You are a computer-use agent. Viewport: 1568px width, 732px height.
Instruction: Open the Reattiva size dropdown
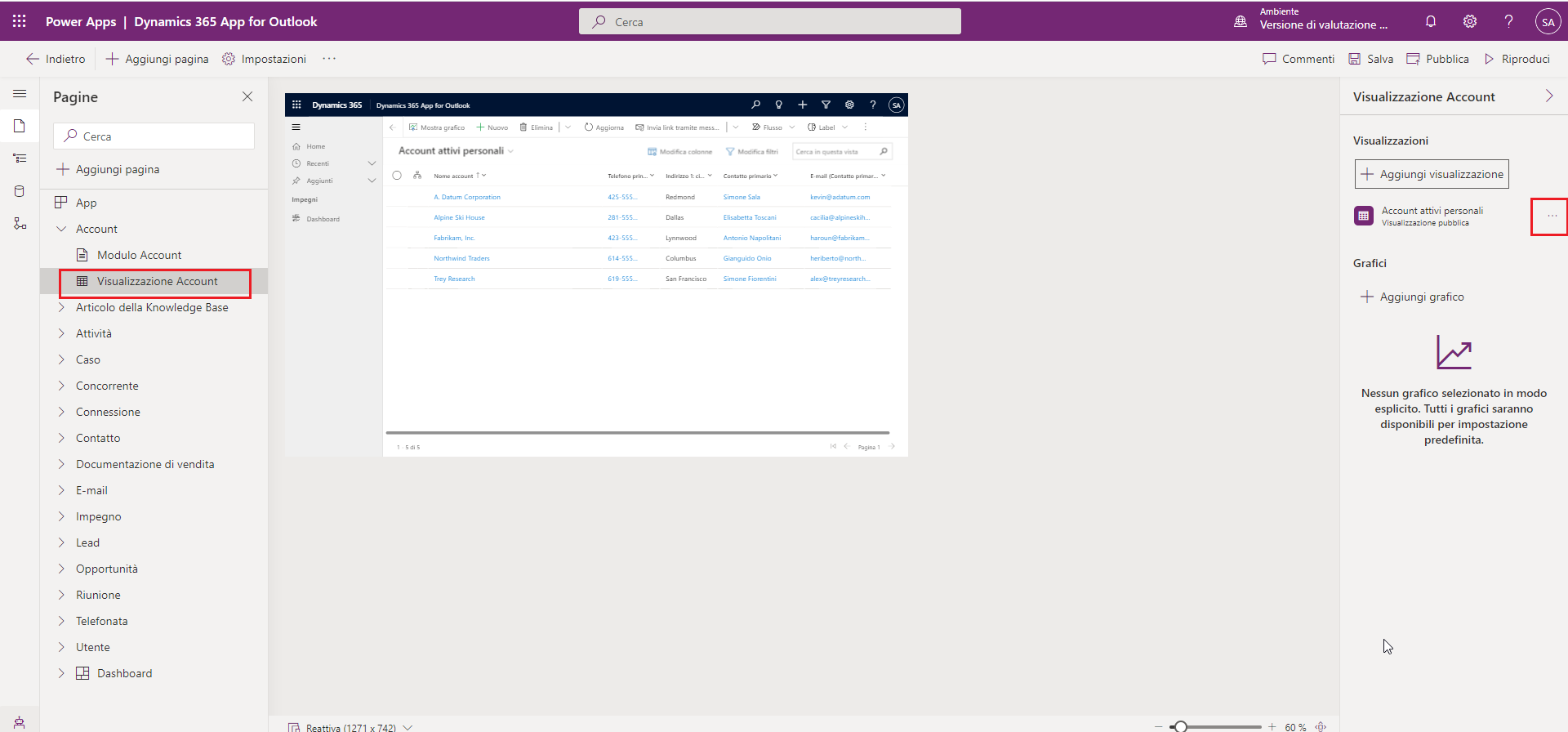click(x=408, y=727)
